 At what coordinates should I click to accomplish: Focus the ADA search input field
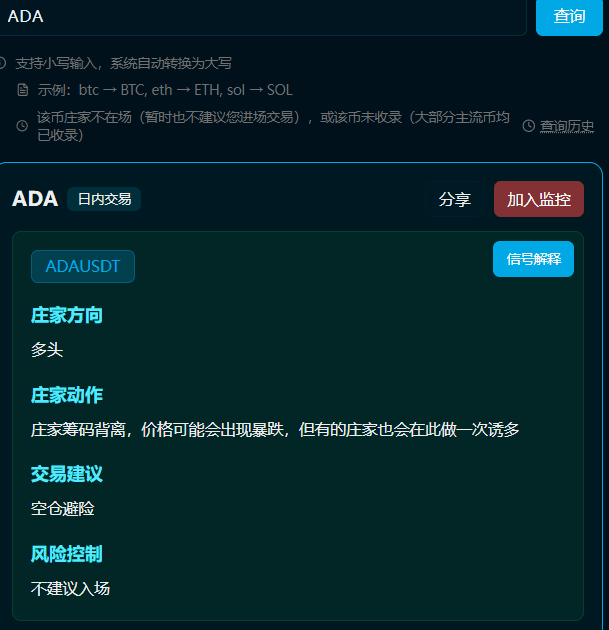click(263, 17)
